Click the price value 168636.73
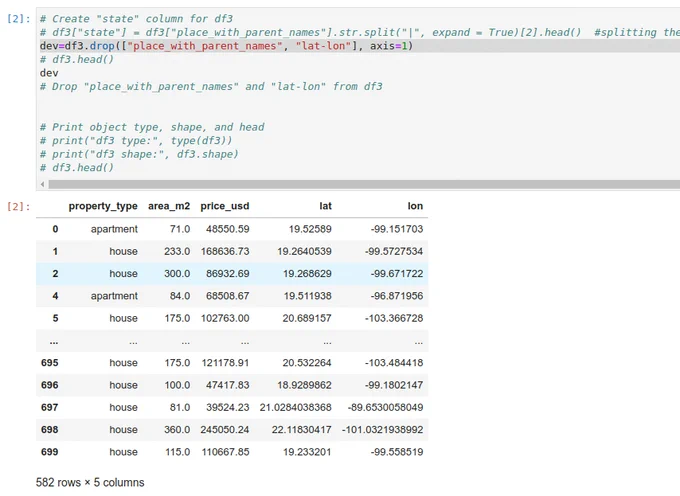Image resolution: width=680 pixels, height=496 pixels. point(225,251)
